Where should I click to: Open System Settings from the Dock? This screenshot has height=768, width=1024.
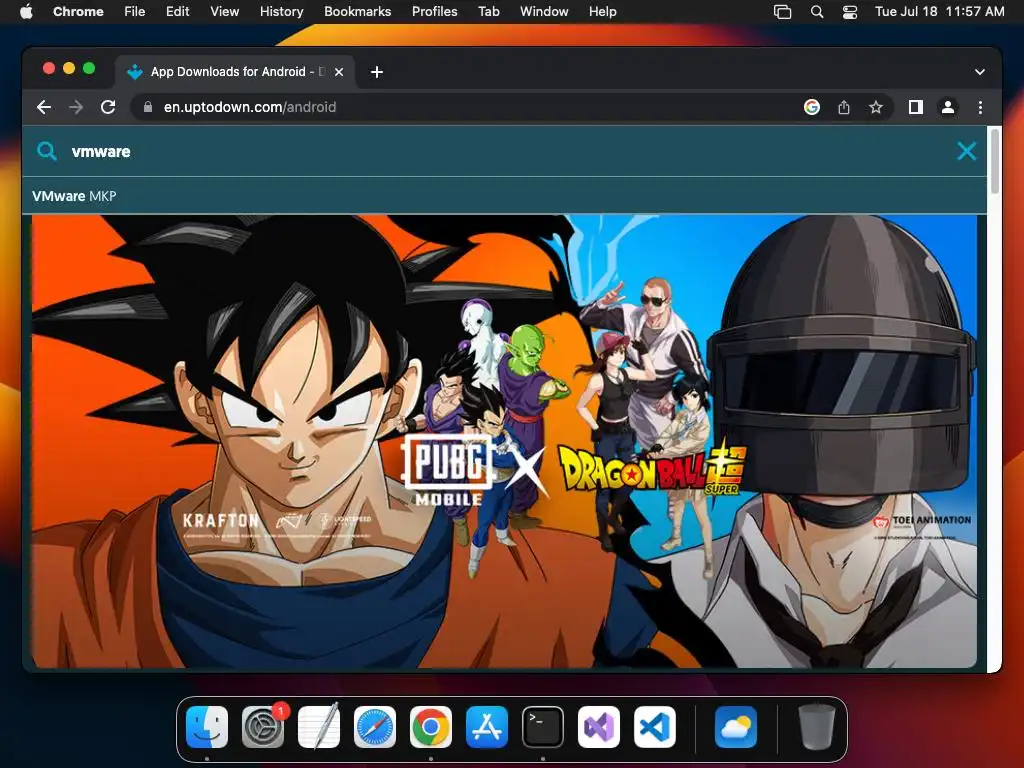tap(263, 727)
